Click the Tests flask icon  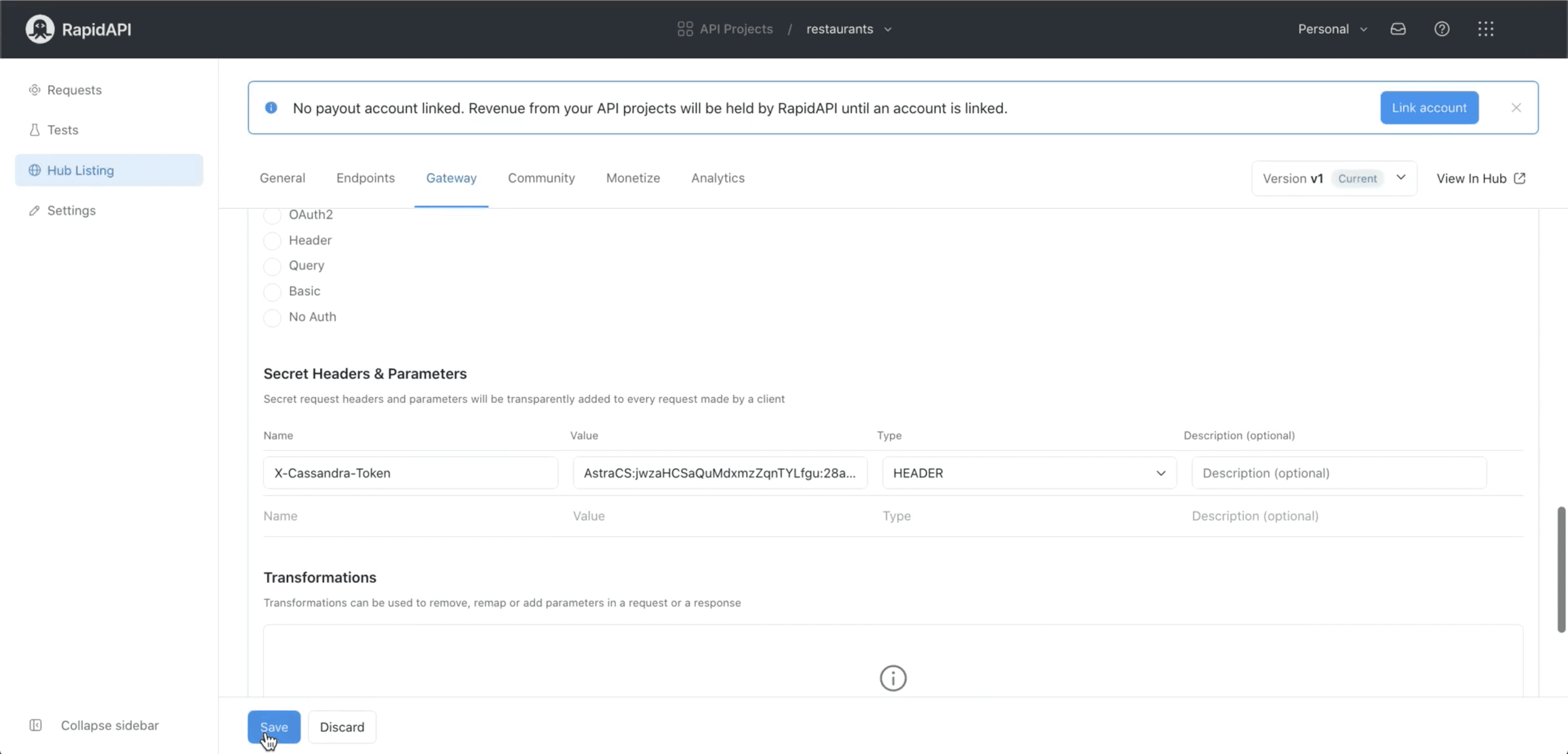tap(35, 130)
